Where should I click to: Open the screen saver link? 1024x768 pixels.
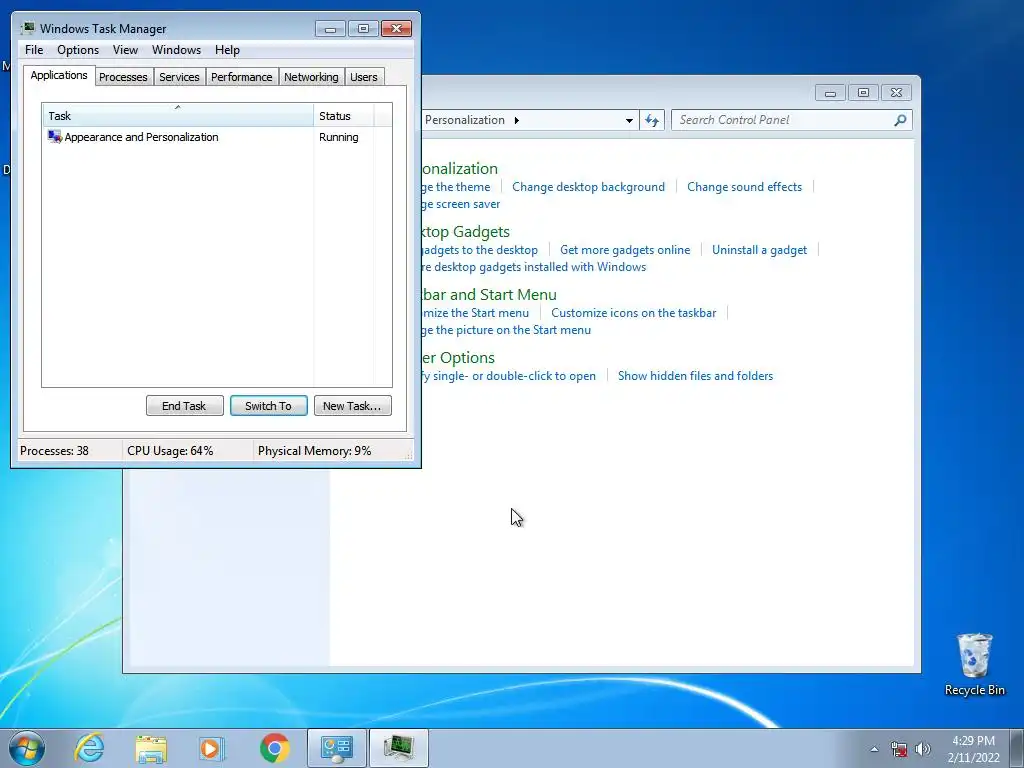[461, 204]
